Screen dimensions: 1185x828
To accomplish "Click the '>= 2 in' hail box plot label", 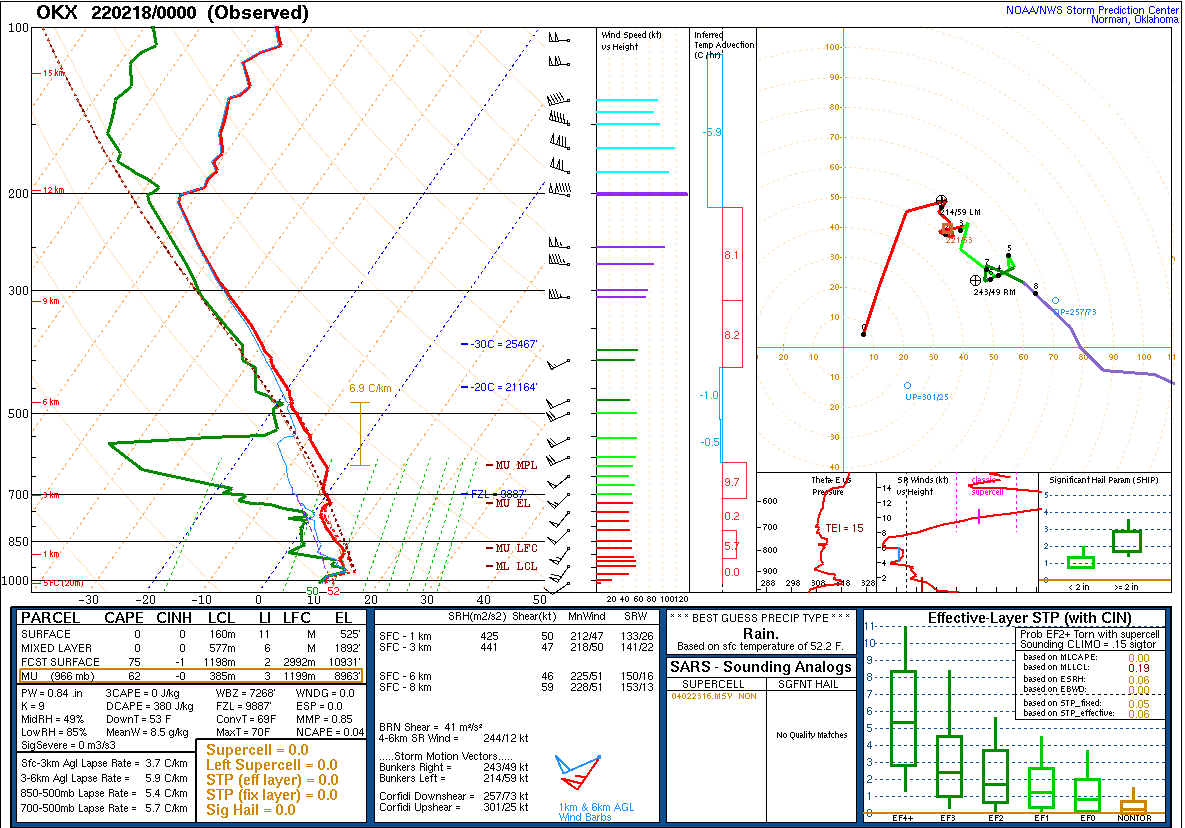I will pyautogui.click(x=1126, y=587).
